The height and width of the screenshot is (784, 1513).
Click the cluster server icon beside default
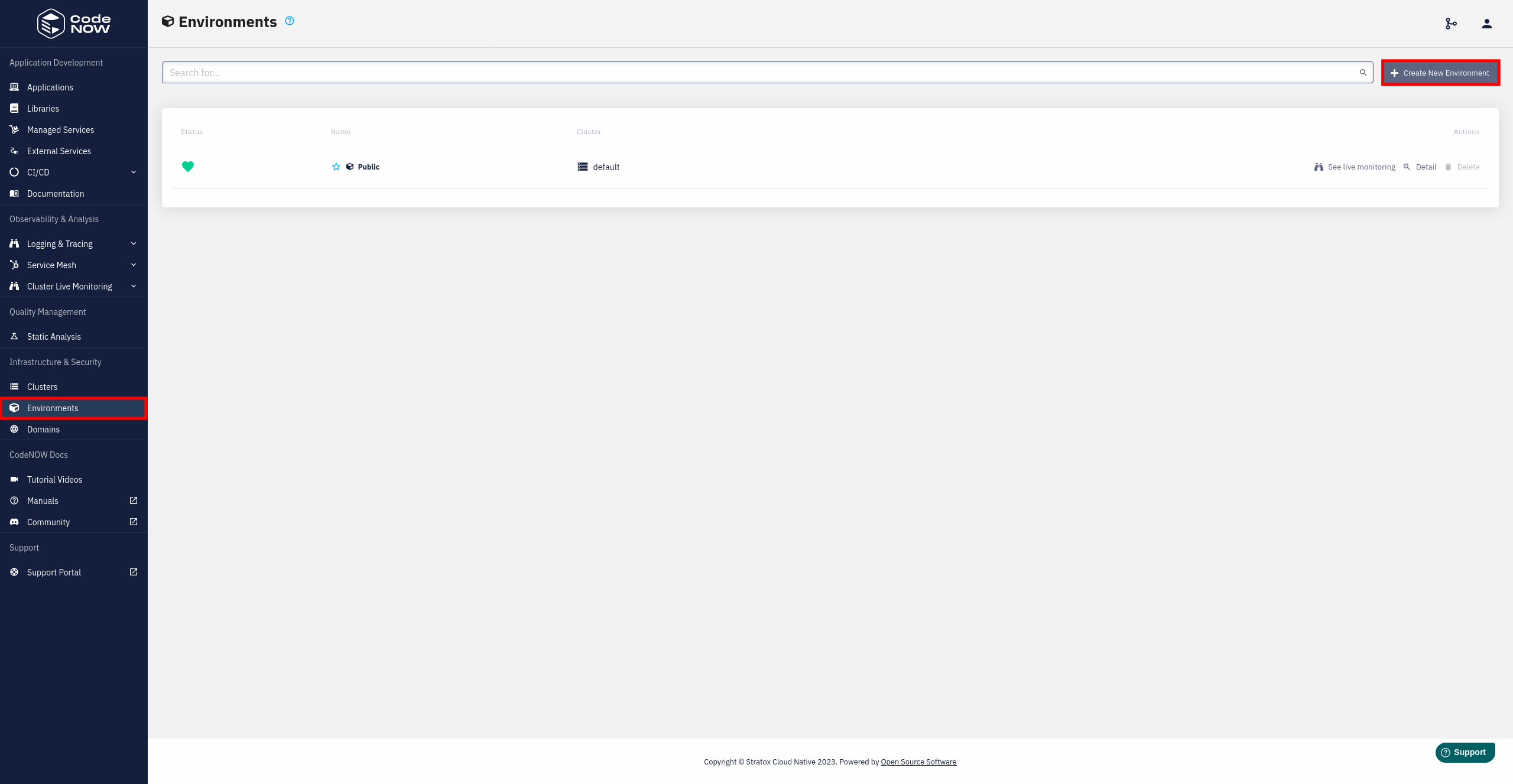(583, 167)
